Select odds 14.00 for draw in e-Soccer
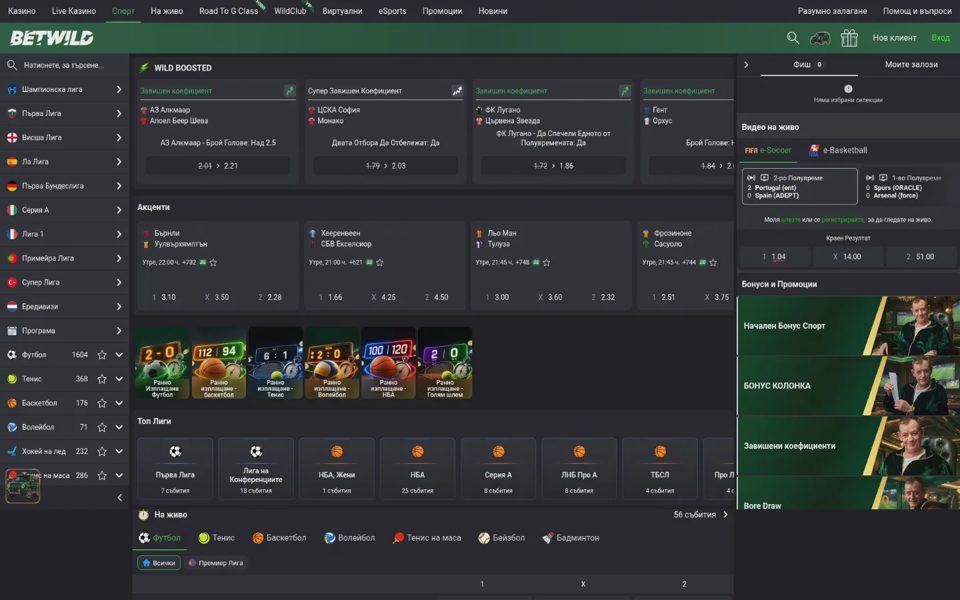Viewport: 960px width, 600px height. click(x=847, y=257)
